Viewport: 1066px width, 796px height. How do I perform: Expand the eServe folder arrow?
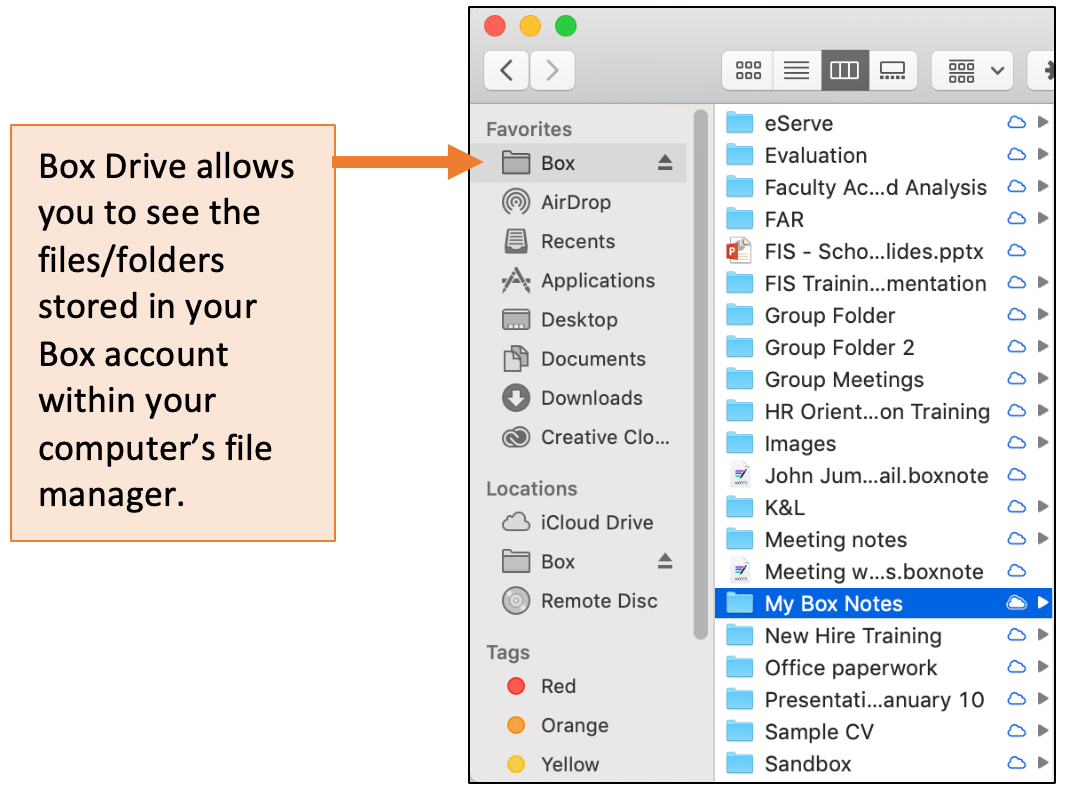click(1042, 122)
